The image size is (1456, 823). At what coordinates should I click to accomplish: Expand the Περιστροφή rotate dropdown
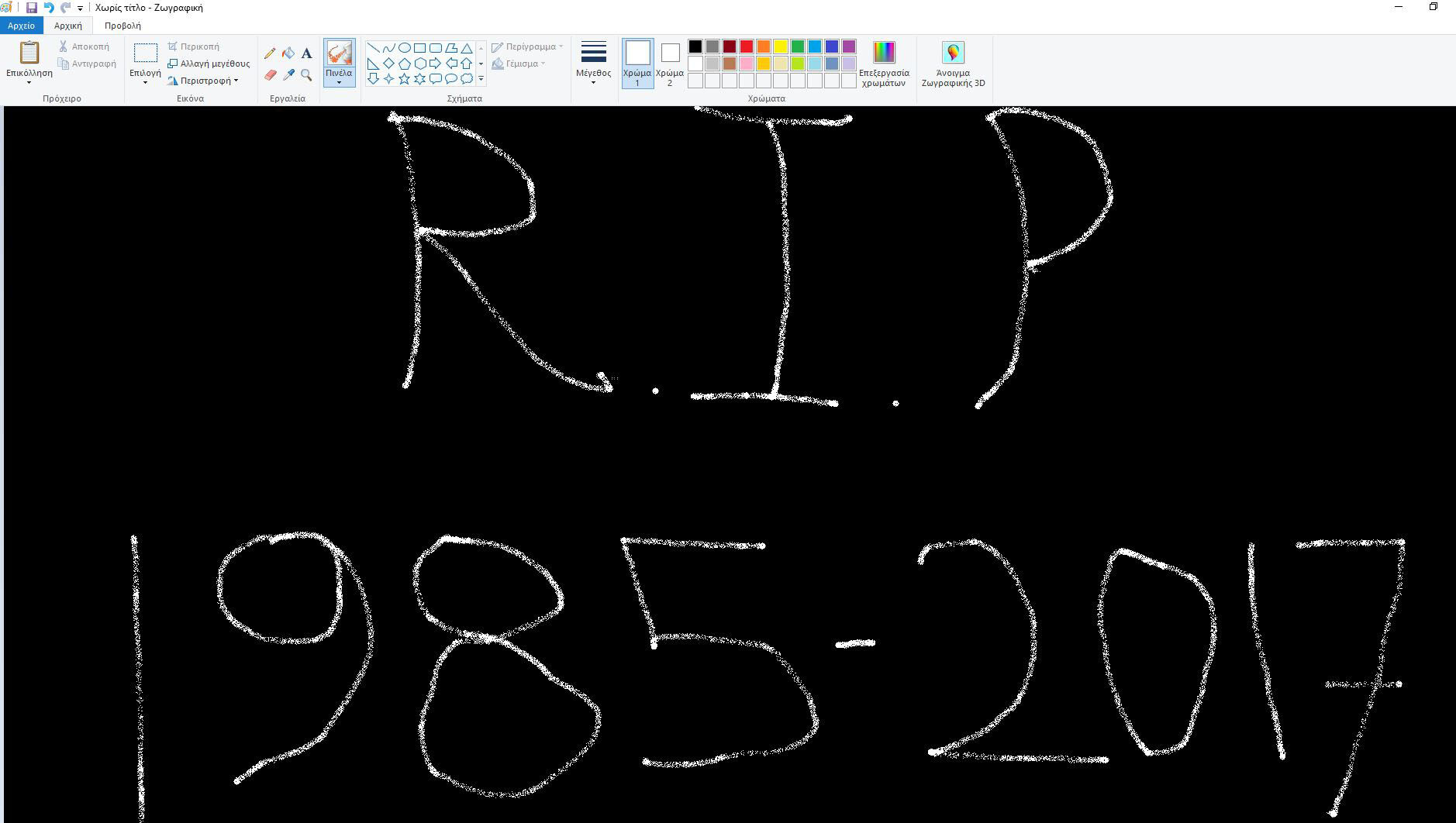[x=206, y=81]
